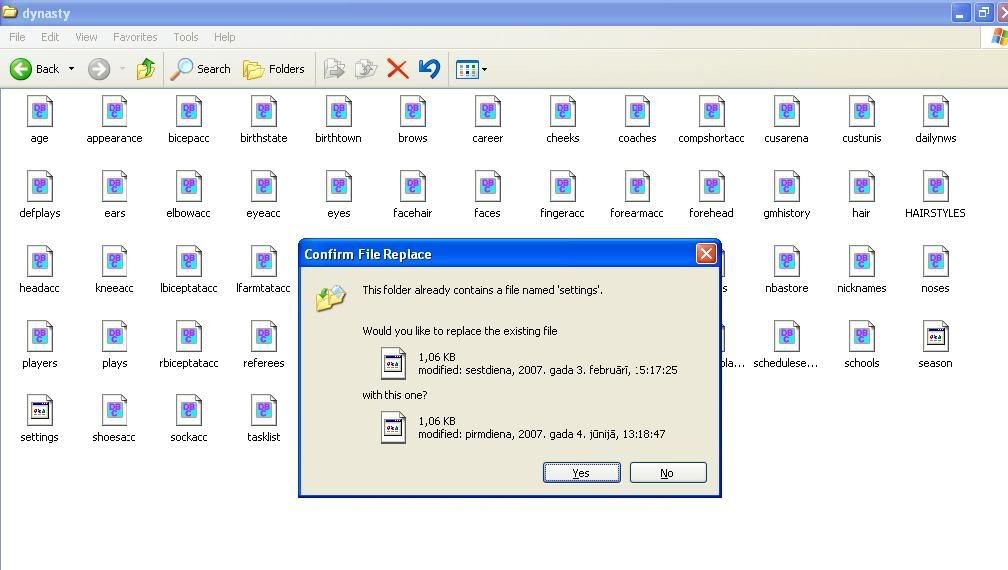Close the Confirm File Replace dialog
1008x570 pixels.
706,254
